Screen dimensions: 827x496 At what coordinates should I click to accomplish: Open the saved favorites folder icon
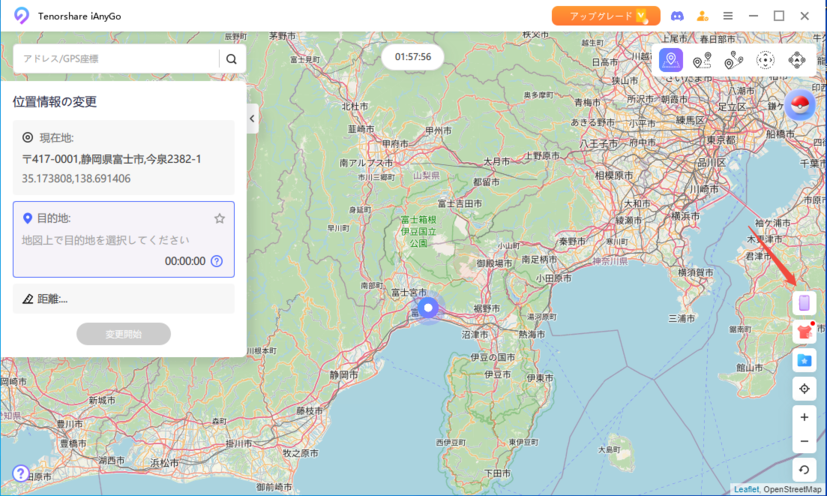[804, 360]
